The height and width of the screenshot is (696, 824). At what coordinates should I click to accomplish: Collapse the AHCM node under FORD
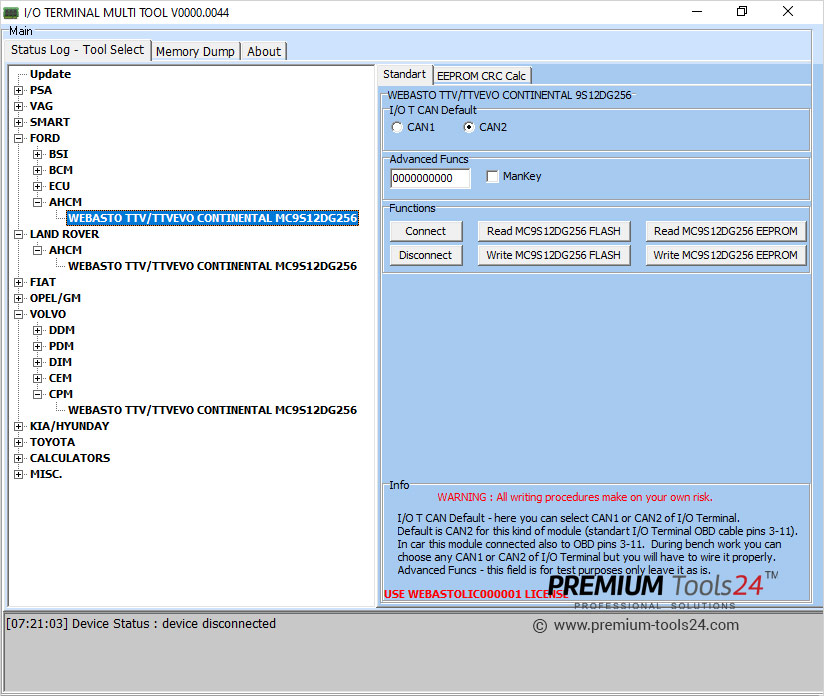tap(37, 202)
